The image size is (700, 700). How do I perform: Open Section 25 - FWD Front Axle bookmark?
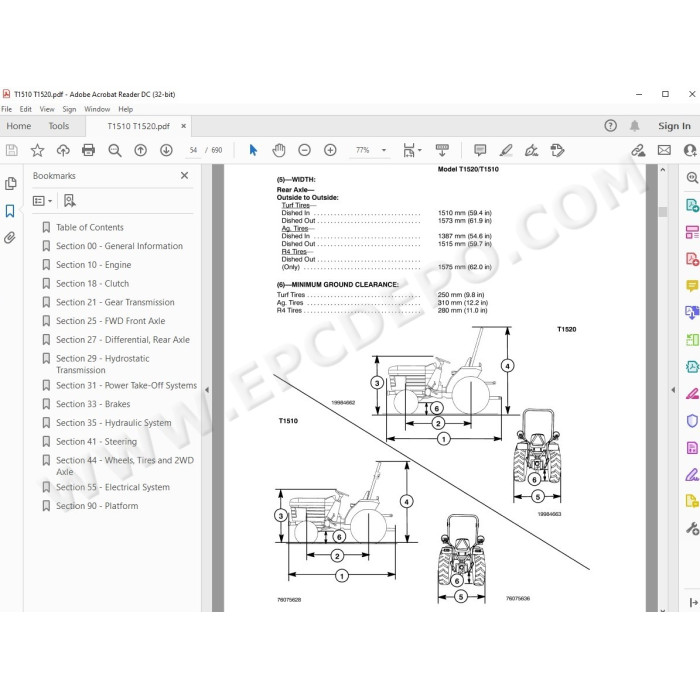tap(110, 321)
